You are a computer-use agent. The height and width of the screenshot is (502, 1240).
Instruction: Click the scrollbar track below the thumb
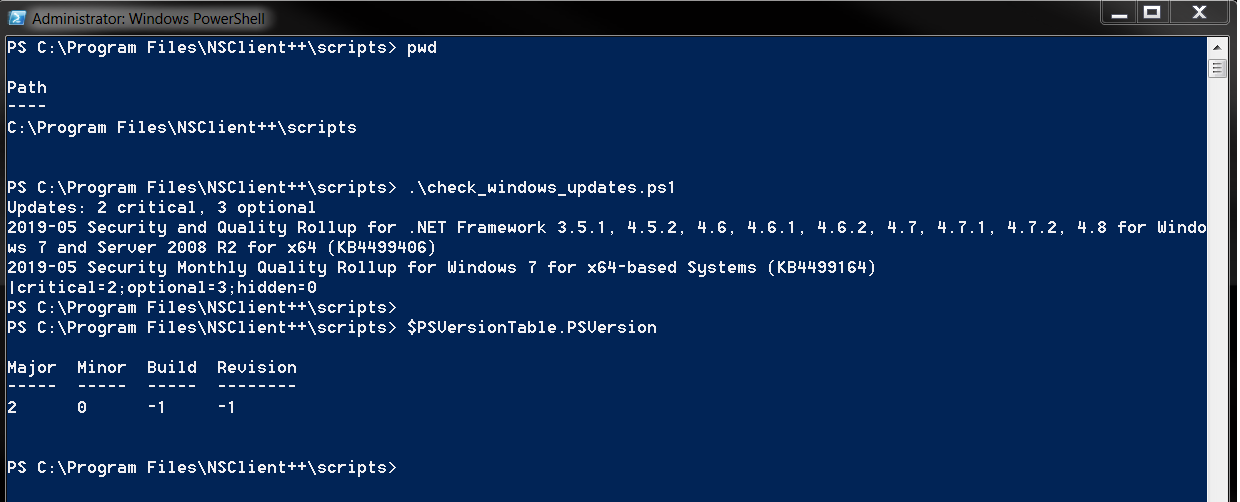click(x=1217, y=300)
